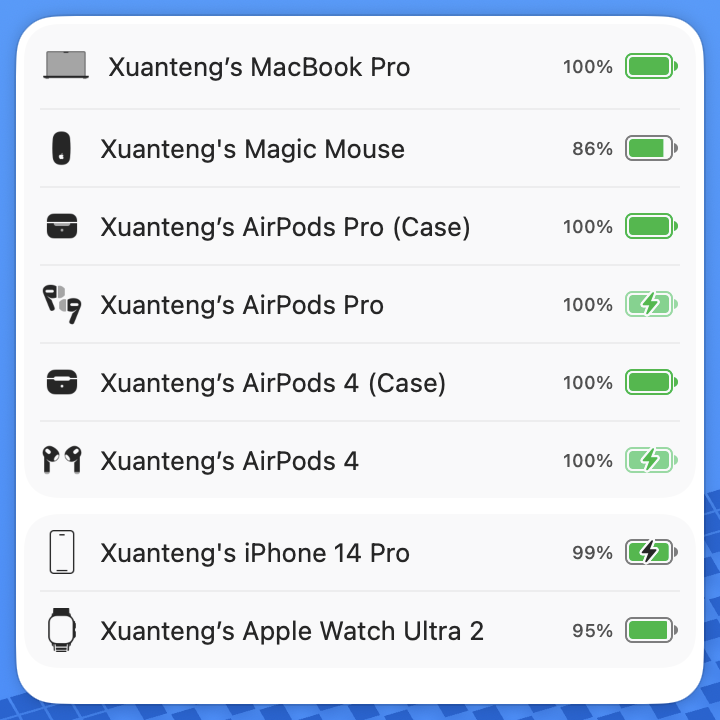The height and width of the screenshot is (720, 720).
Task: Click the Magic Mouse 86% percentage
Action: (592, 149)
